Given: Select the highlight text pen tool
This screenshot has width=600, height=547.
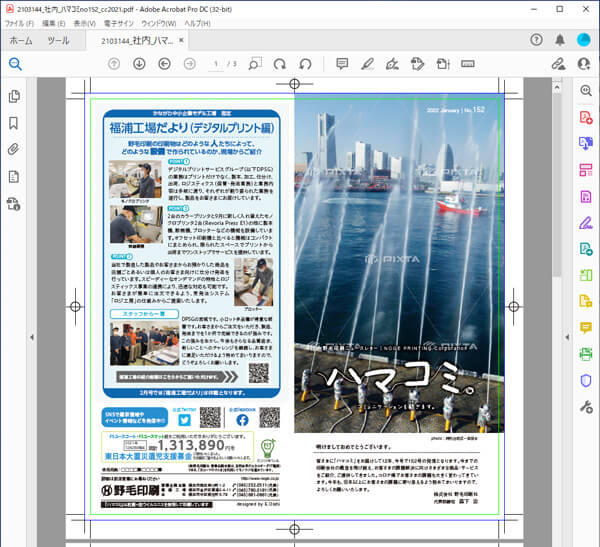Looking at the screenshot, I should 367,64.
